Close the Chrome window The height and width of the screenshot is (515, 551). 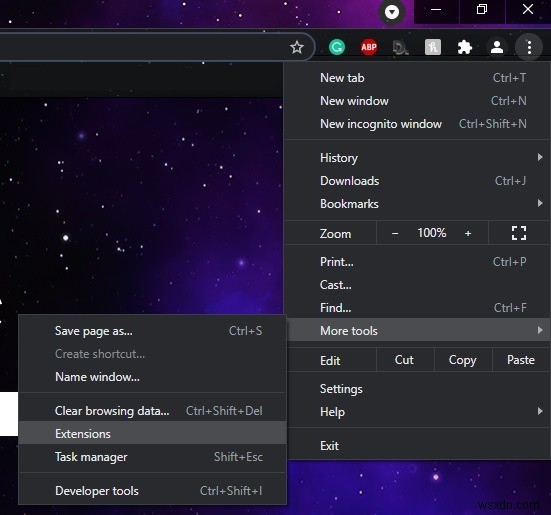[528, 10]
